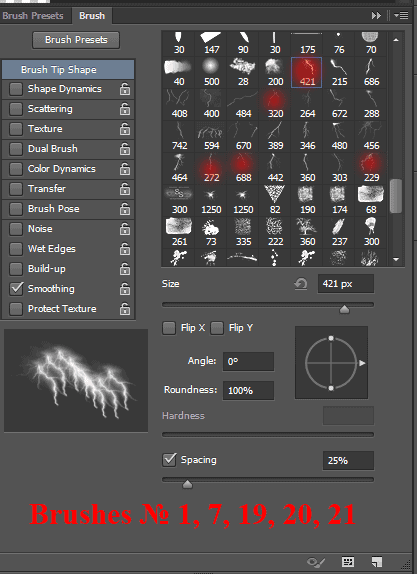This screenshot has width=417, height=574.
Task: Toggle the live tip brush preview icon
Action: (x=315, y=562)
